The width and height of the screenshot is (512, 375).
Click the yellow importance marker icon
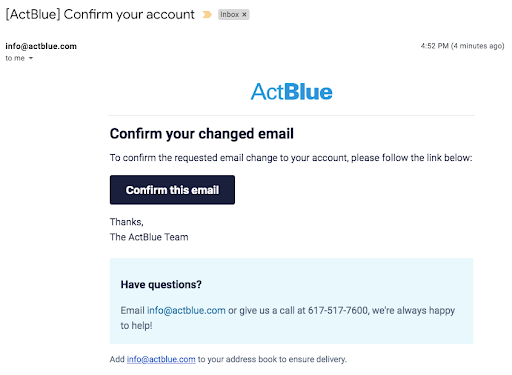(x=207, y=15)
